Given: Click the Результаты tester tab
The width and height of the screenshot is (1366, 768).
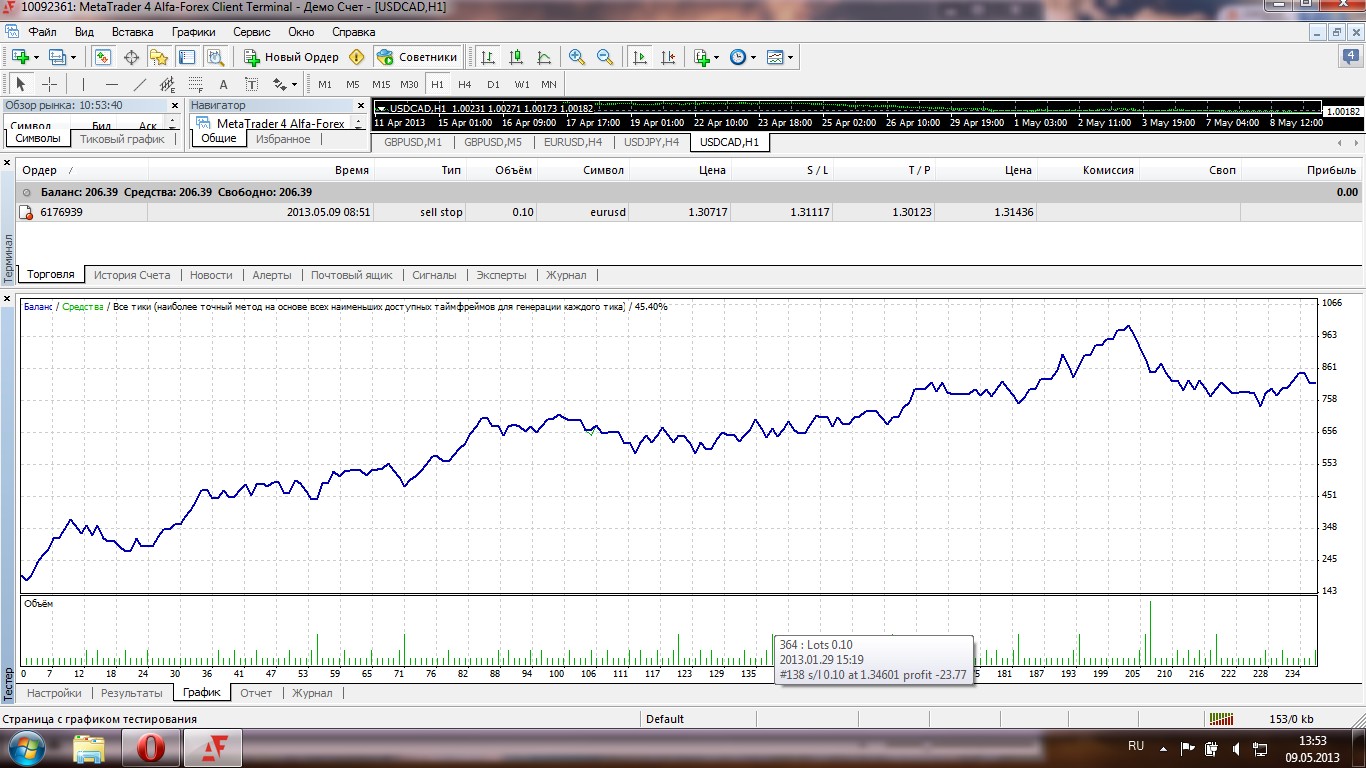Looking at the screenshot, I should click(x=132, y=693).
